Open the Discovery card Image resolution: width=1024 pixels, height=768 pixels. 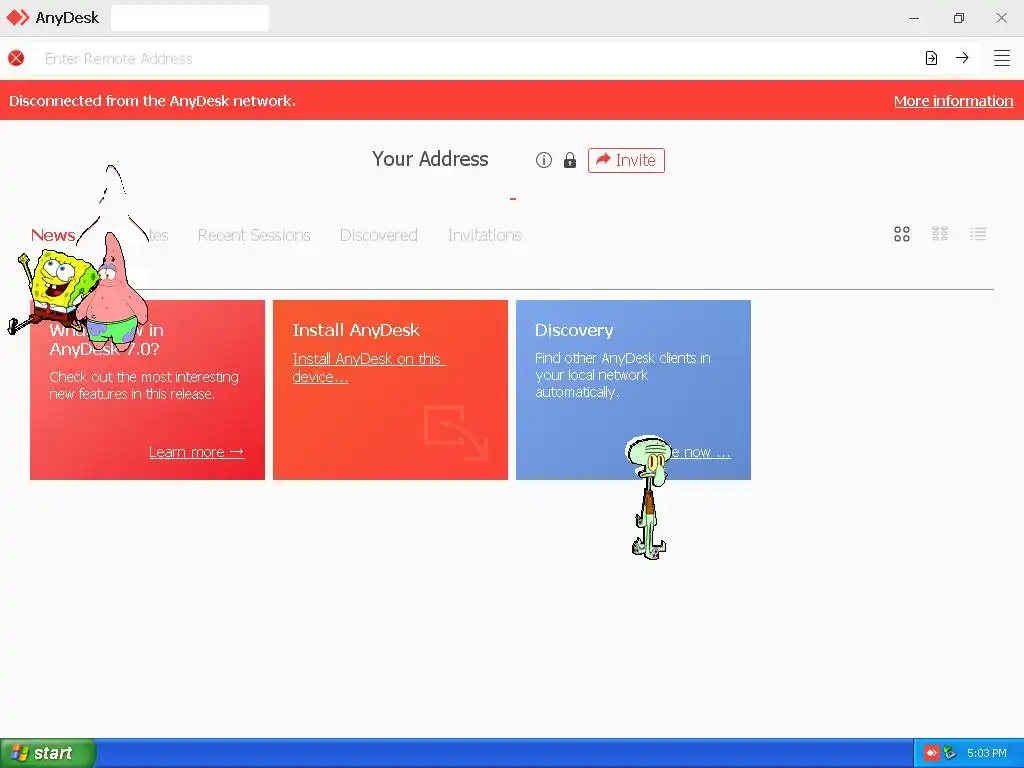coord(633,390)
